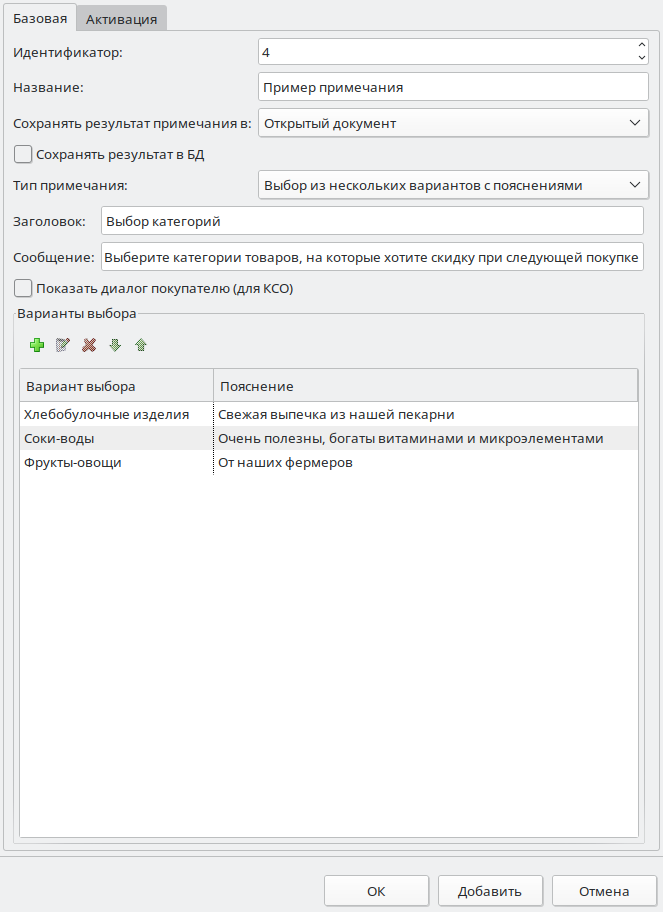Image resolution: width=663 pixels, height=912 pixels.
Task: Select the Базовая tab
Action: [40, 19]
